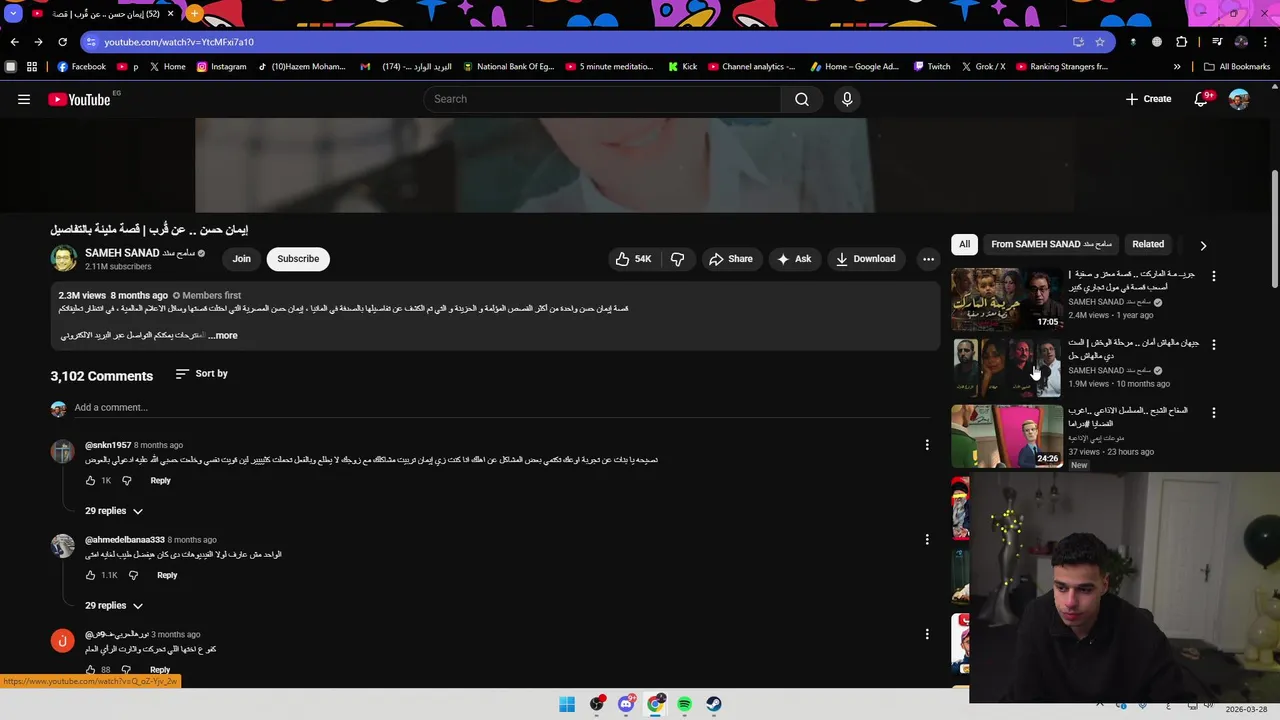The height and width of the screenshot is (720, 1280).
Task: Start voice search with microphone icon
Action: [847, 99]
